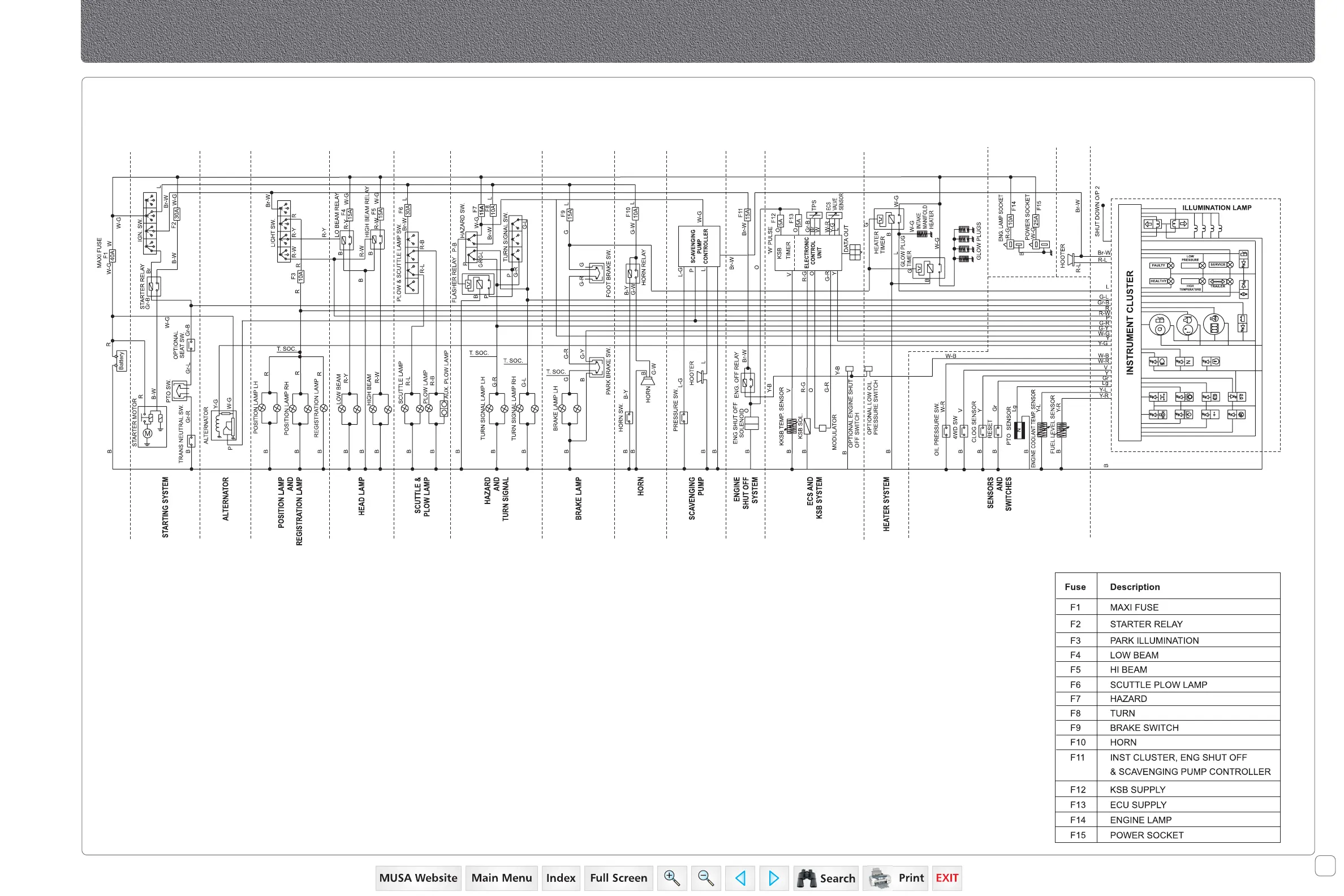Screen dimensions: 1344x896
Task: Go to Main Menu
Action: 501,878
